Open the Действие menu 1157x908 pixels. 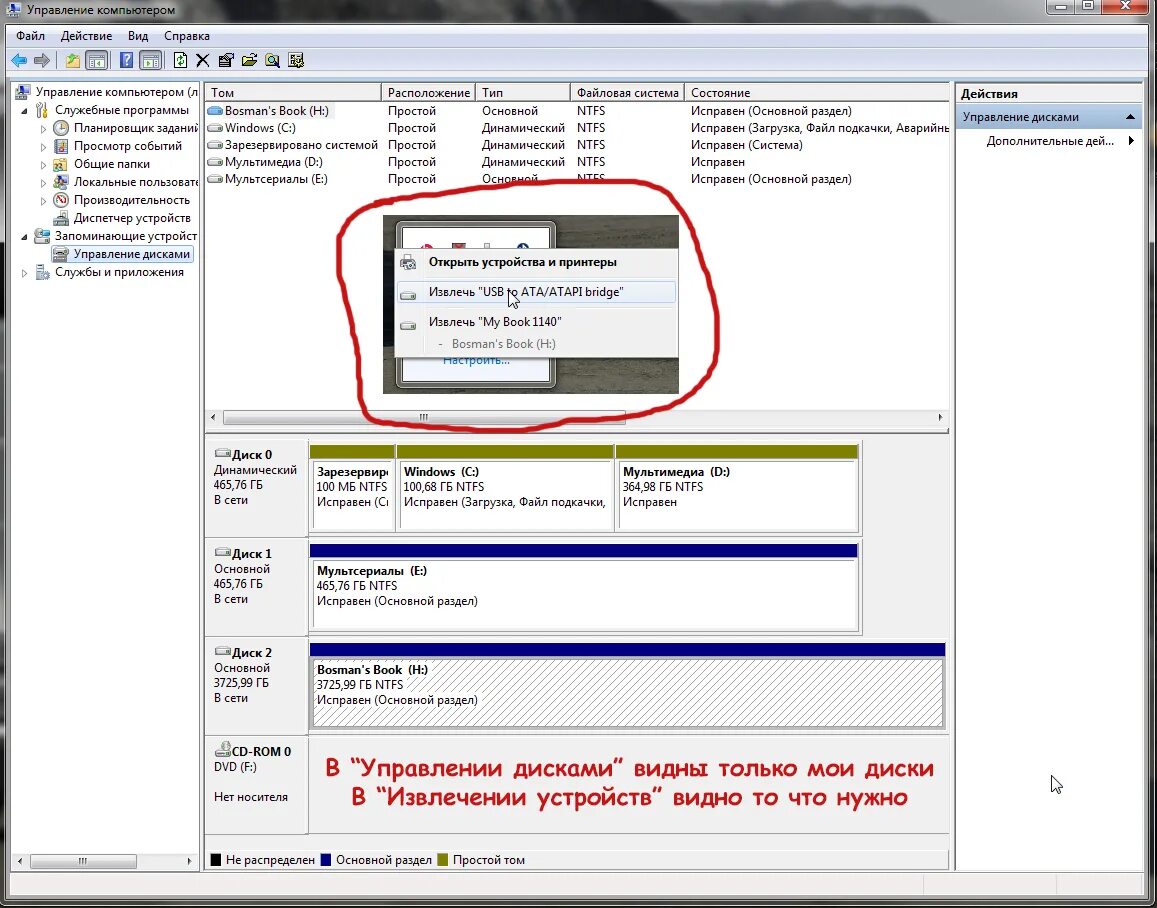86,35
